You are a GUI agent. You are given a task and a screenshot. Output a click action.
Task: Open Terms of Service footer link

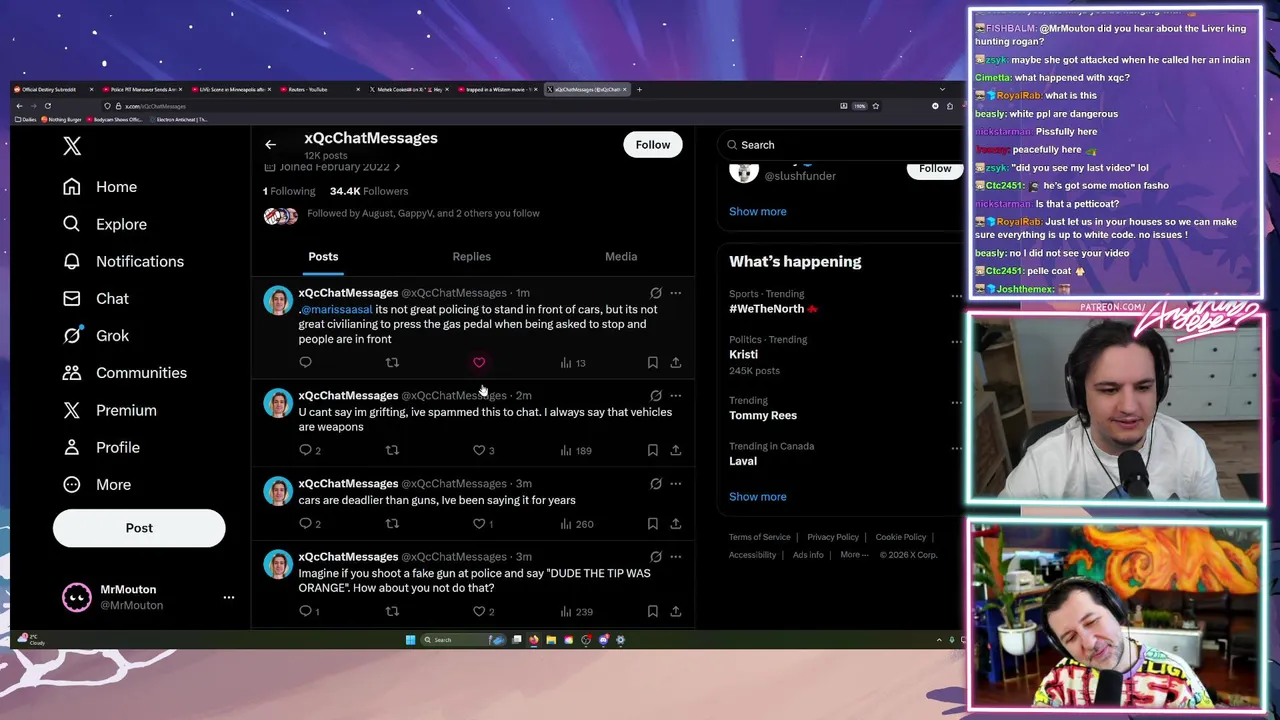point(759,537)
